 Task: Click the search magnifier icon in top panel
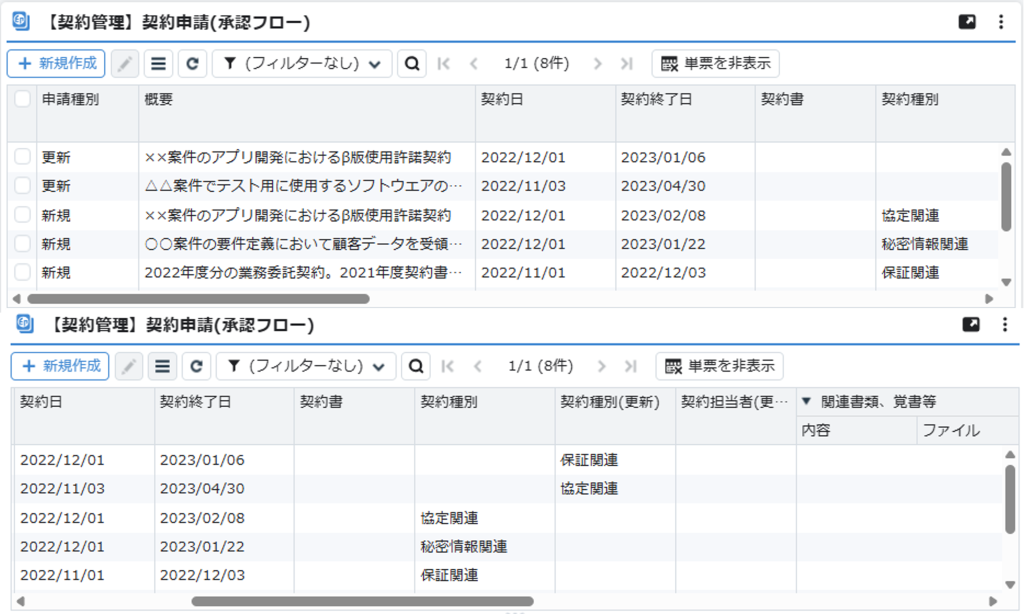point(411,64)
